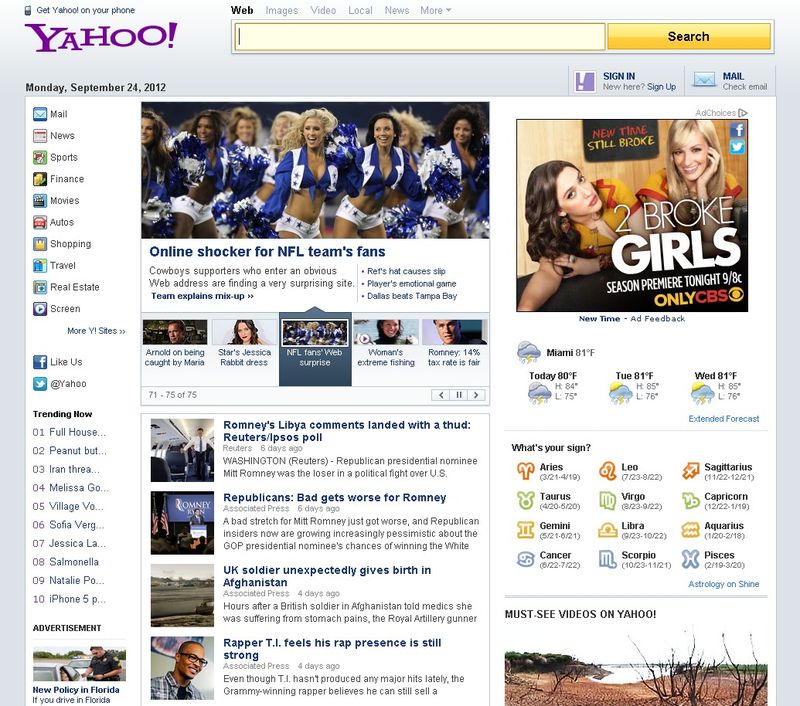Select the Web search tab
800x706 pixels.
[242, 10]
